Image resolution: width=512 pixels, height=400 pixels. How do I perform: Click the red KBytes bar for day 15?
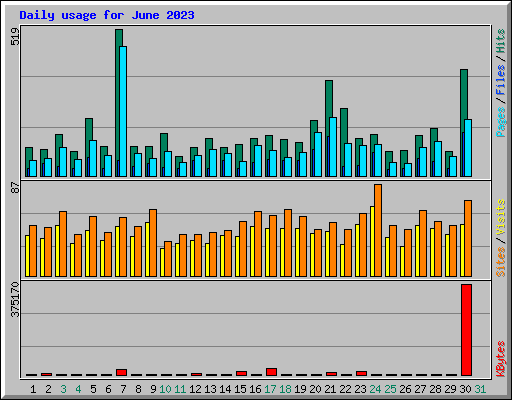(241, 373)
